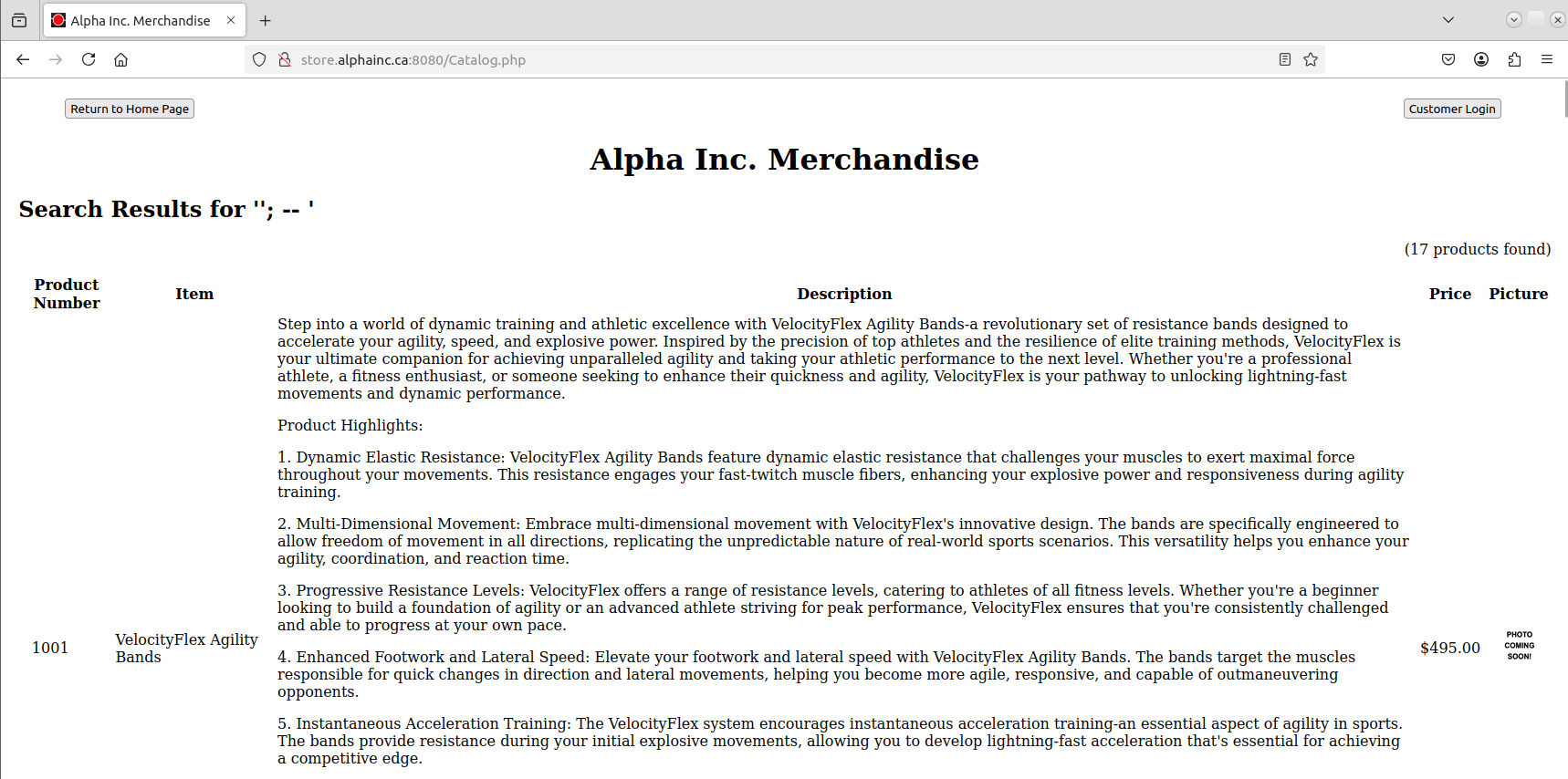Click the insecure connection padlock icon

click(285, 59)
